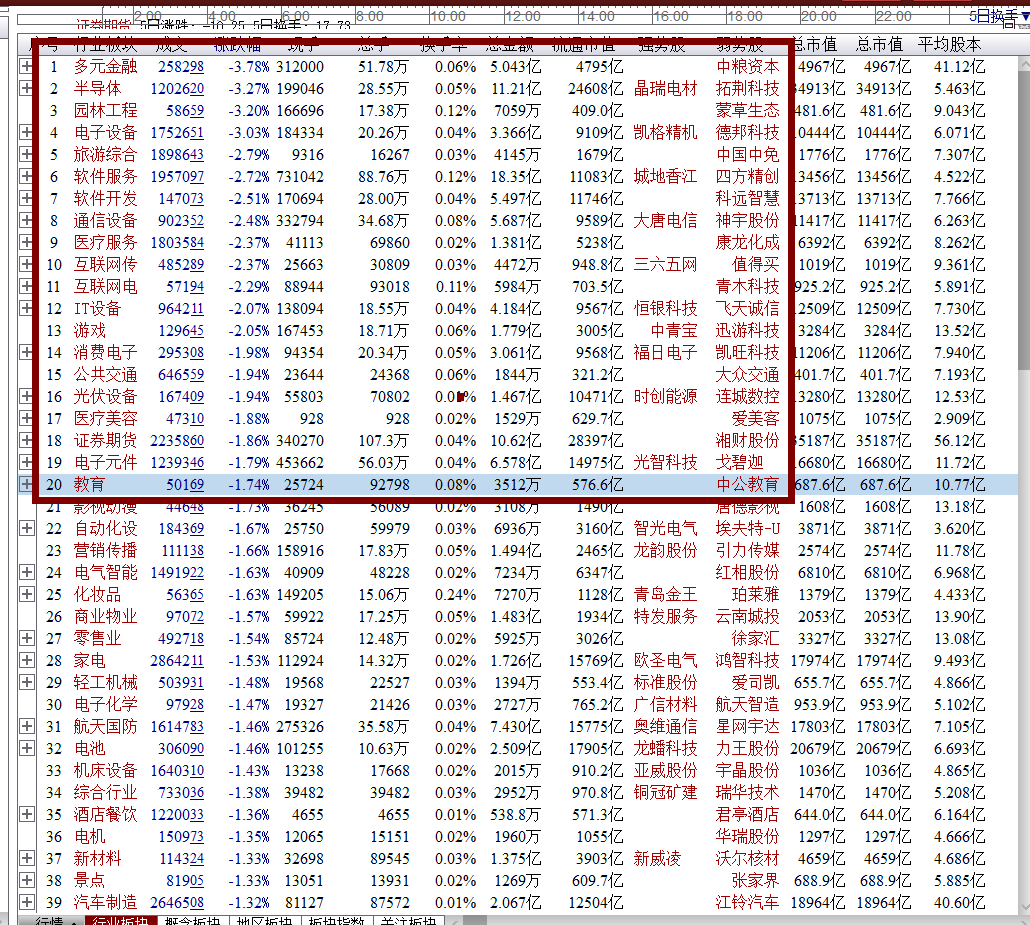Screen dimensions: 1030x925
Task: Select the 旅游综合 sector name
Action: click(x=105, y=154)
